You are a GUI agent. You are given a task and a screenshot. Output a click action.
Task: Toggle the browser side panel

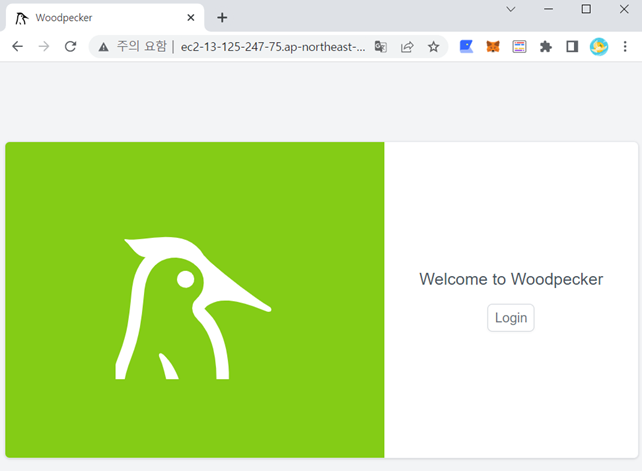click(572, 47)
